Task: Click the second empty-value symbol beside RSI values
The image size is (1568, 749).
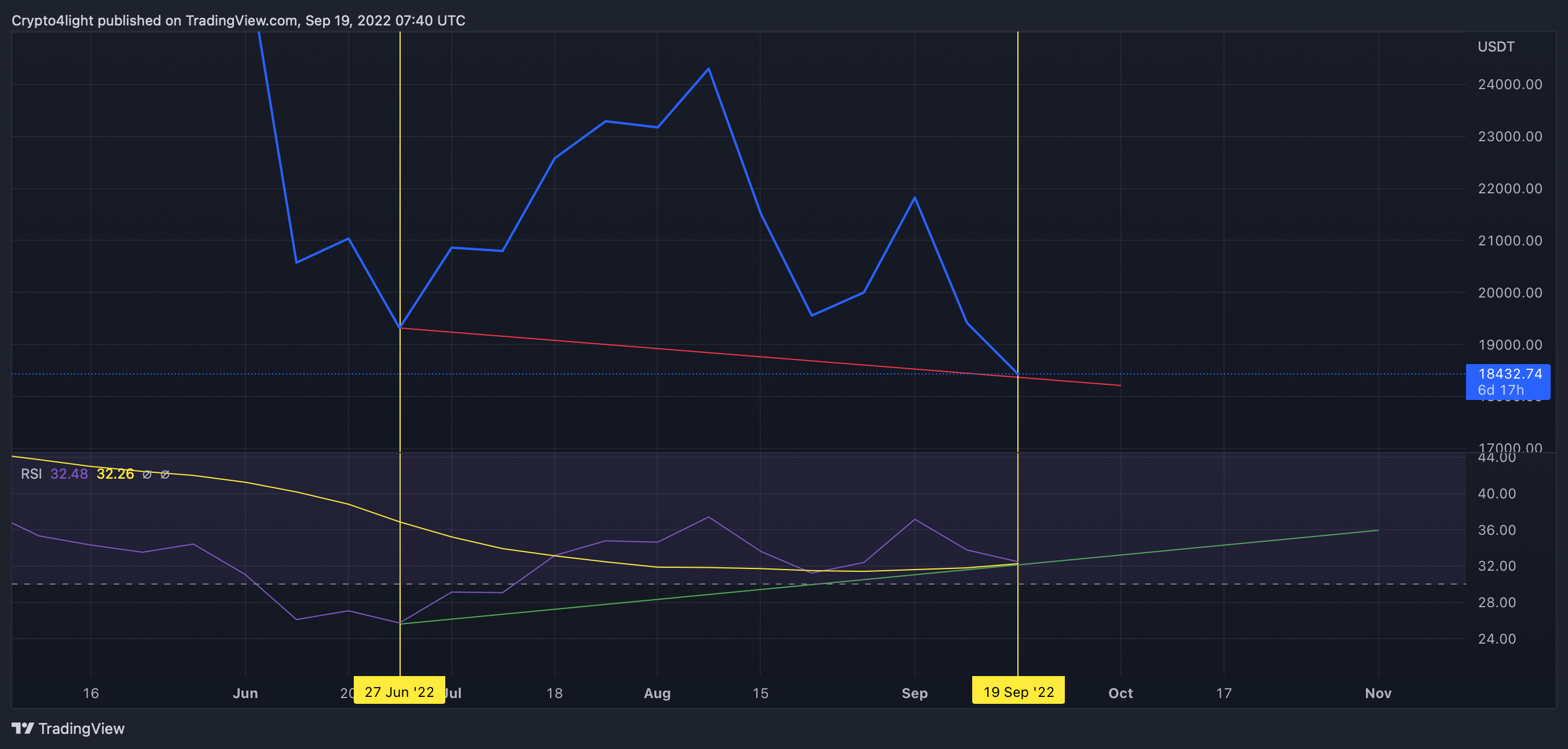Action: click(x=165, y=475)
